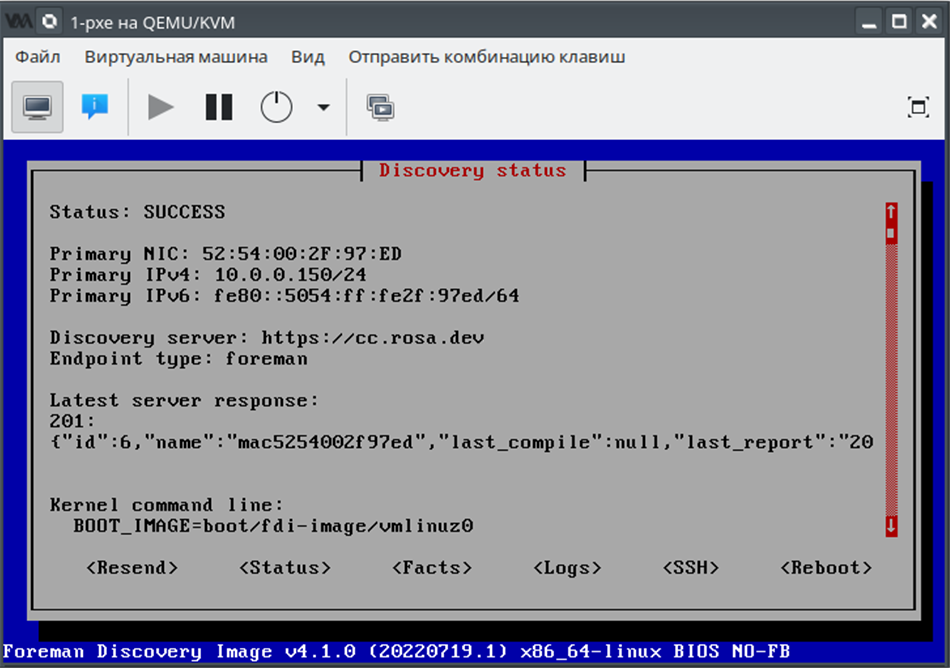The height and width of the screenshot is (668, 950).
Task: Expand the shutdown options dropdown arrow
Action: [323, 107]
